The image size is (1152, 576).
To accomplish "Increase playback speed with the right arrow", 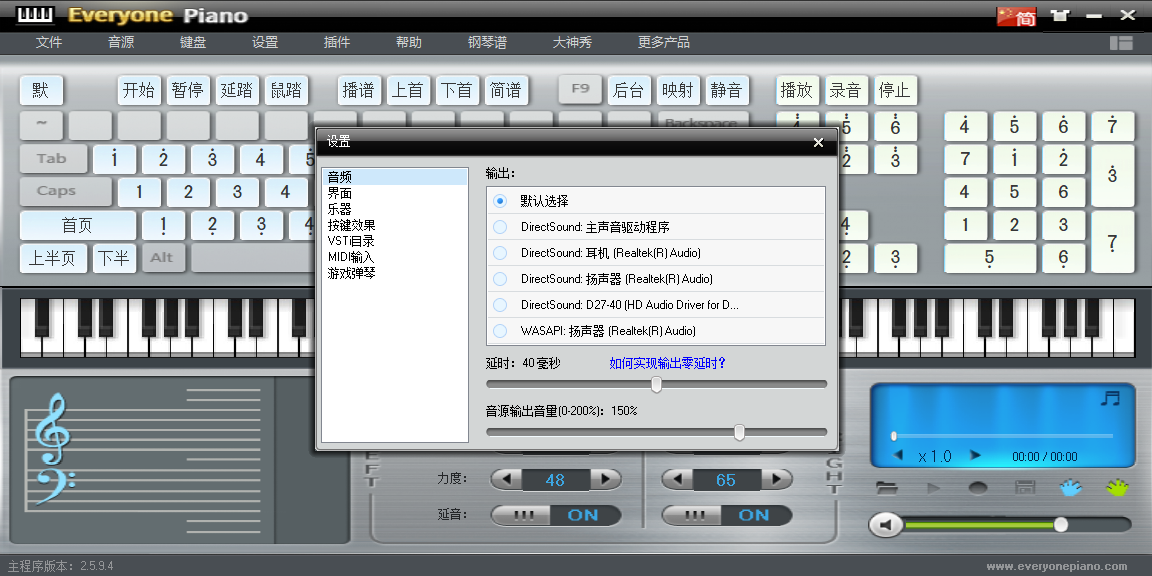I will 976,456.
